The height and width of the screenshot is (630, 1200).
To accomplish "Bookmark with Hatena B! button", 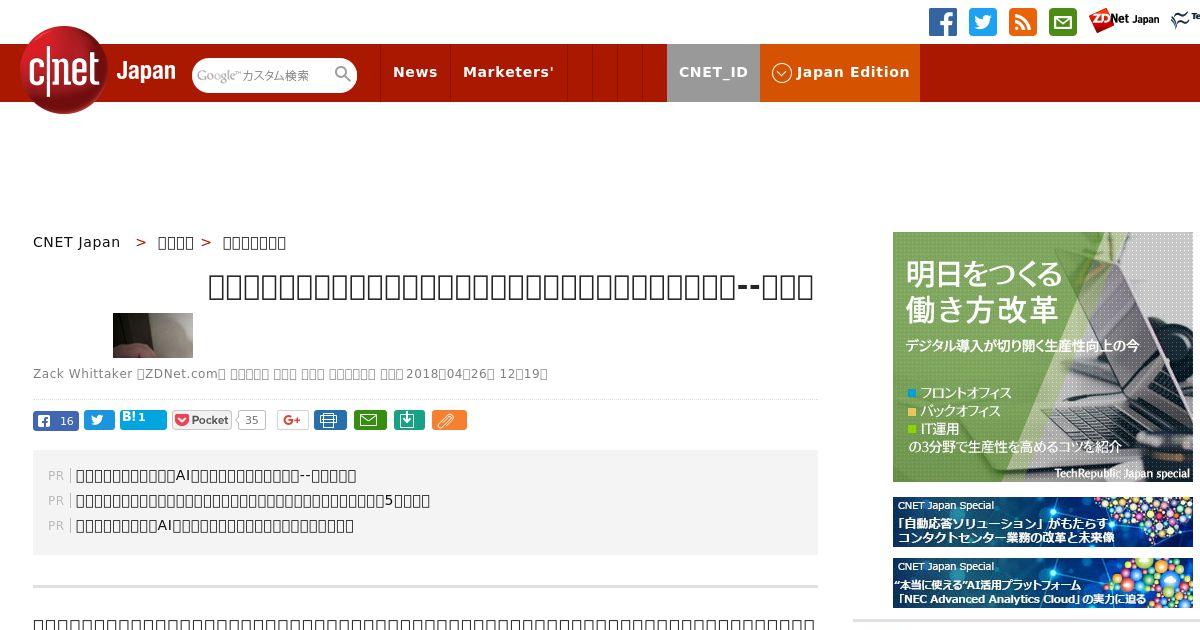I will (143, 419).
